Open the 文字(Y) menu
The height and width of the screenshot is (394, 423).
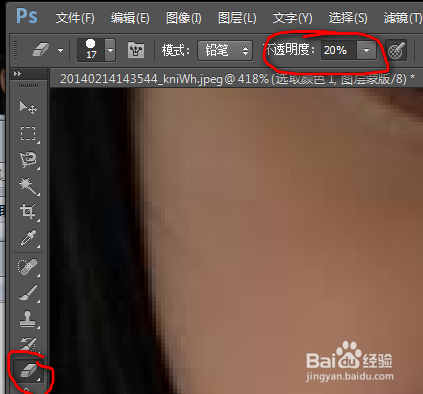292,18
